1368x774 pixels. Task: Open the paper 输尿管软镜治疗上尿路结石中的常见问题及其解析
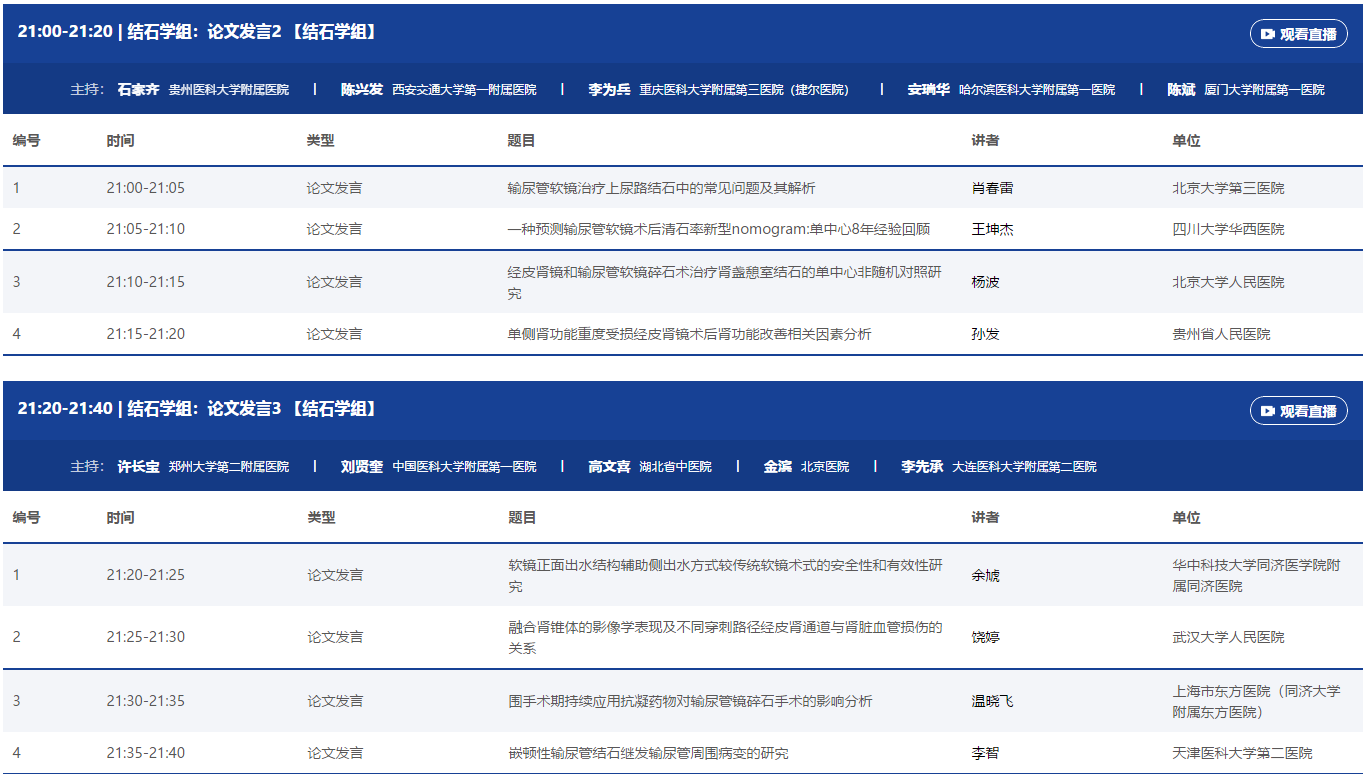tap(661, 188)
